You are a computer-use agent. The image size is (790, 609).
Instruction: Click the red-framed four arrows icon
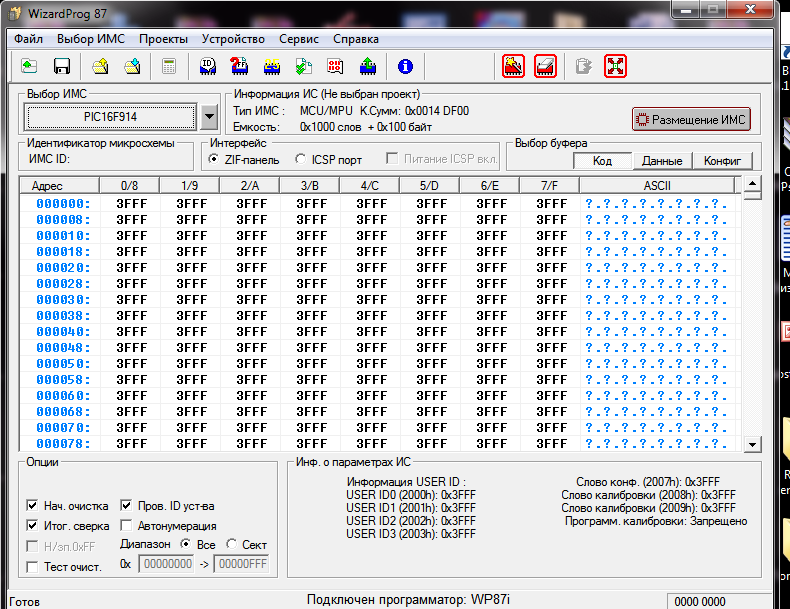pos(615,66)
